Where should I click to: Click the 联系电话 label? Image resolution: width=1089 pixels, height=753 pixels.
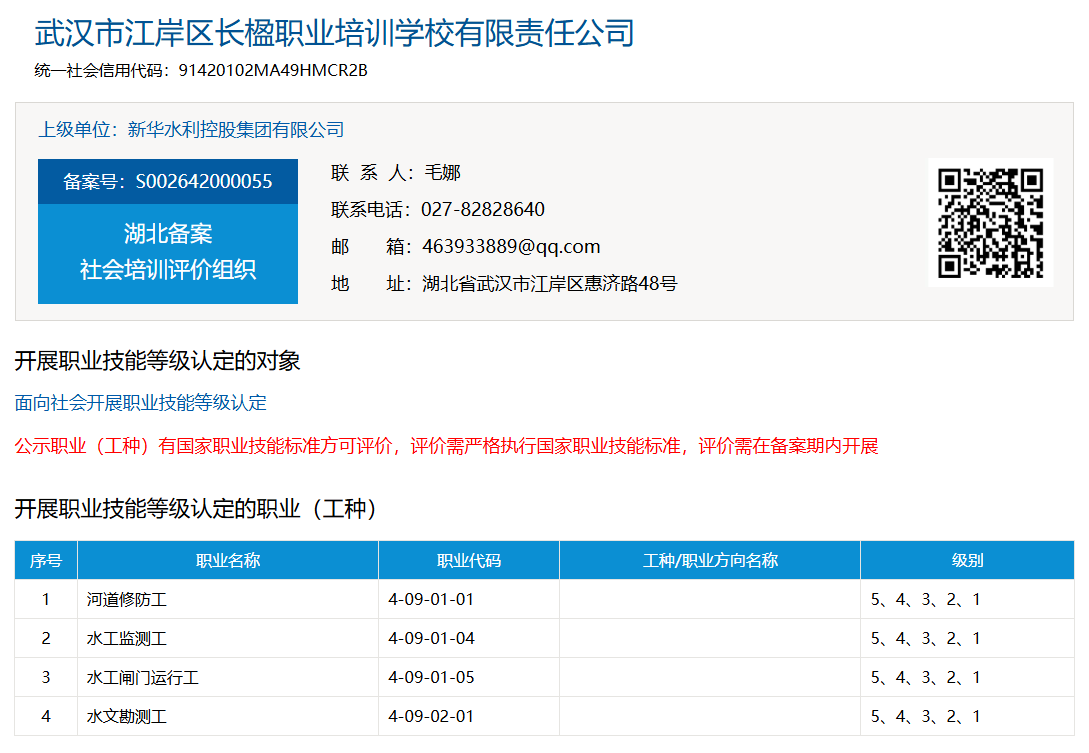(372, 209)
